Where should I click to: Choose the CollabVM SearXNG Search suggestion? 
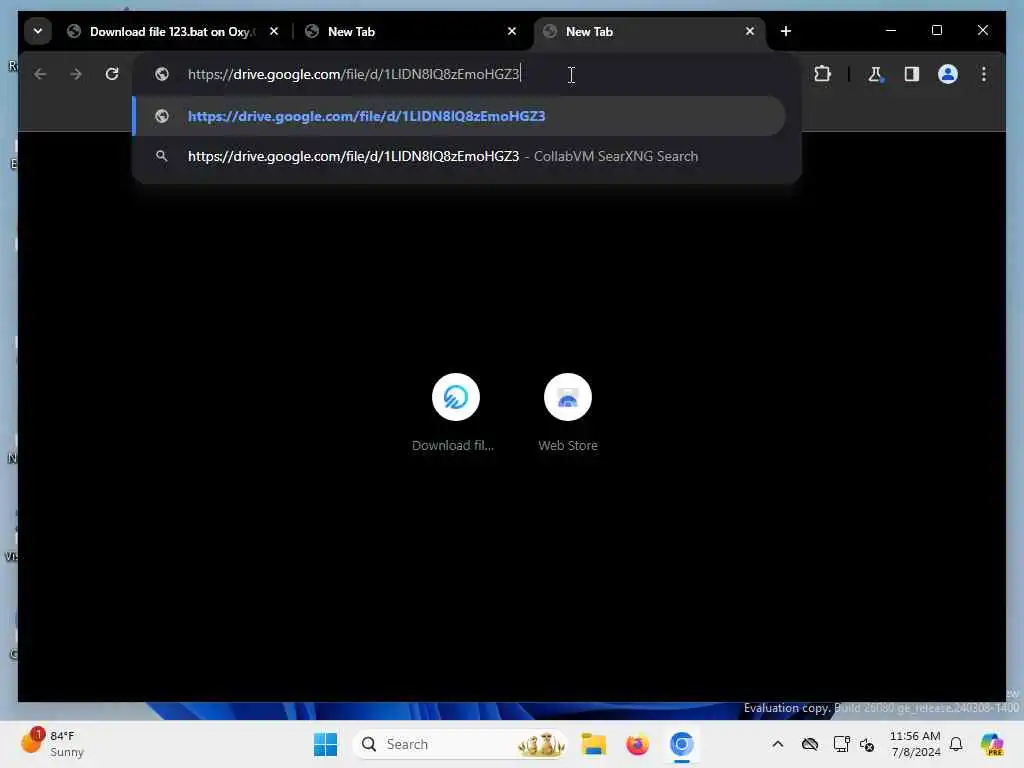coord(459,156)
